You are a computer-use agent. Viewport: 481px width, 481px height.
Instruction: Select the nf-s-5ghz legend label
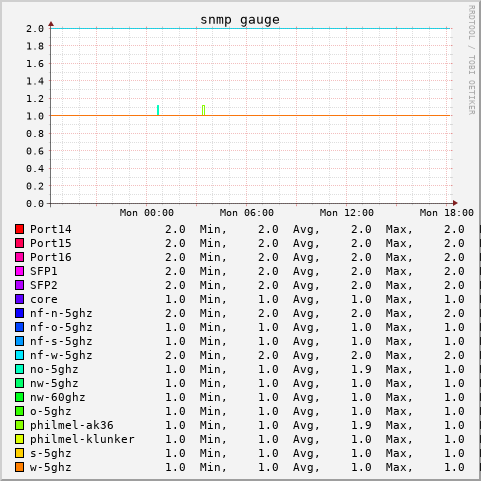click(61, 342)
